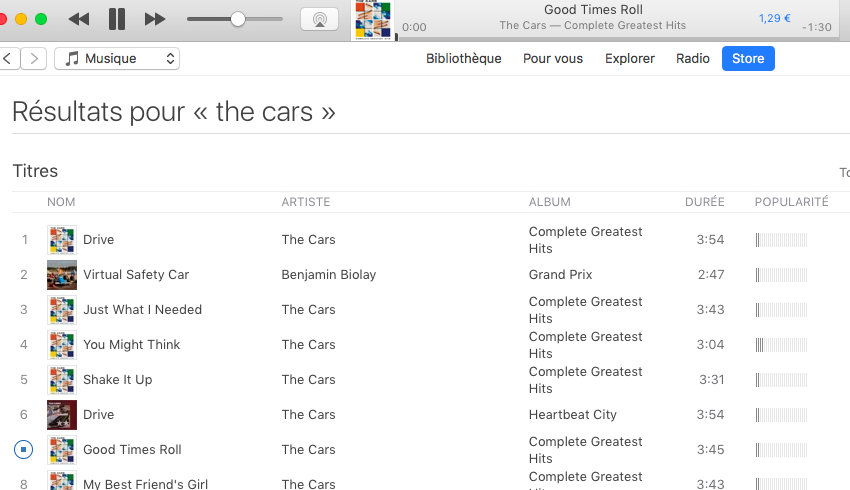Adjust the volume slider

coord(238,19)
